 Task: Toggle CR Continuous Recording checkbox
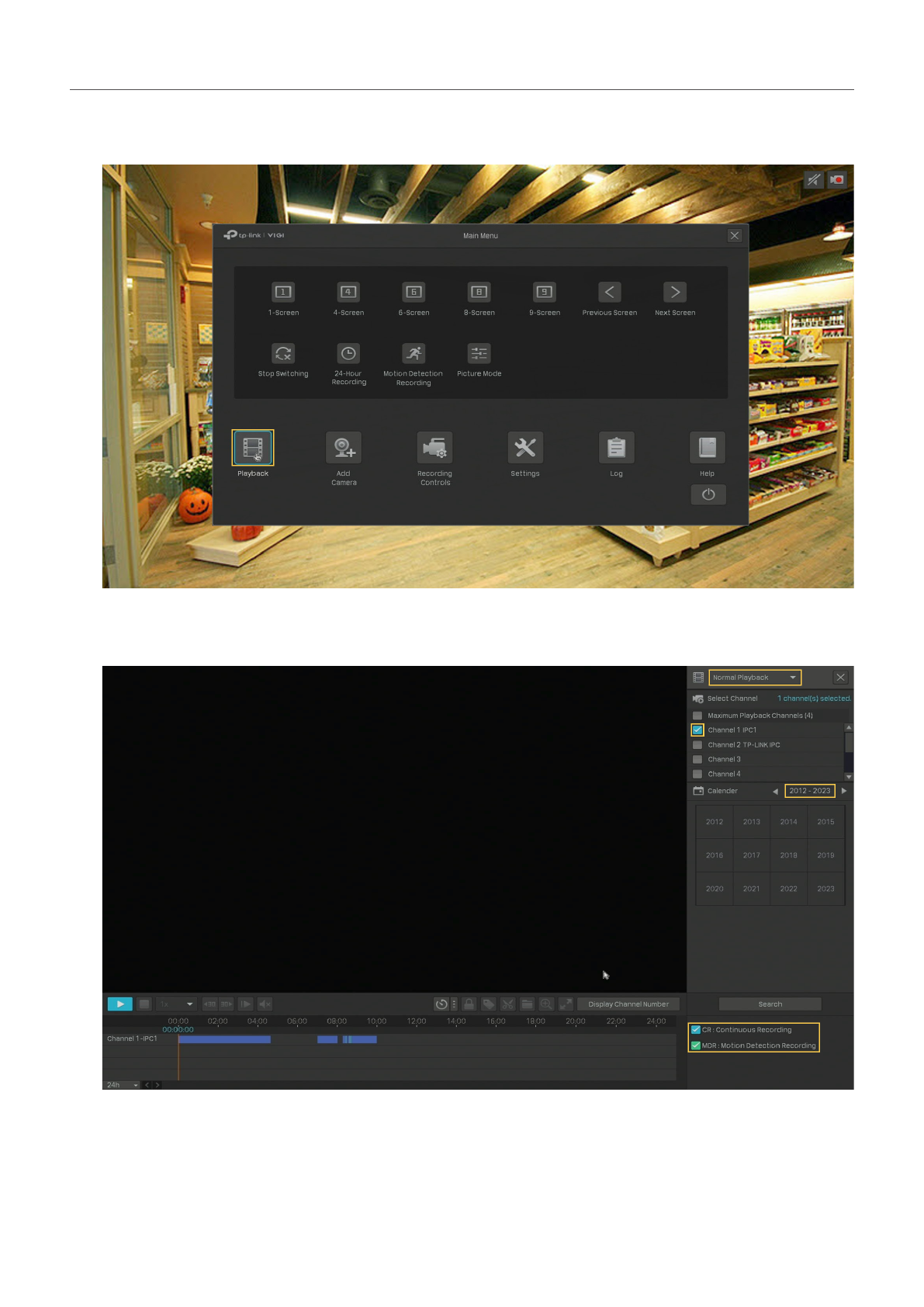click(696, 1030)
